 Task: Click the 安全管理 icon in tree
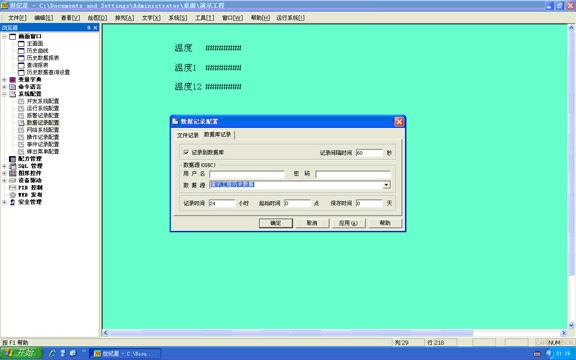point(12,202)
